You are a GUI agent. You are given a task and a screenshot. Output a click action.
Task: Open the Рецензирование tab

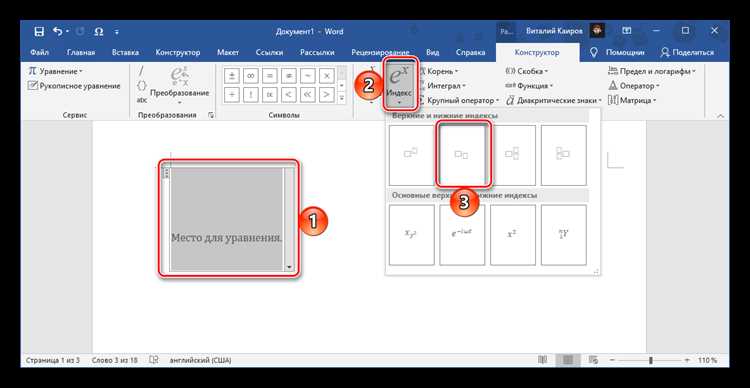(380, 53)
